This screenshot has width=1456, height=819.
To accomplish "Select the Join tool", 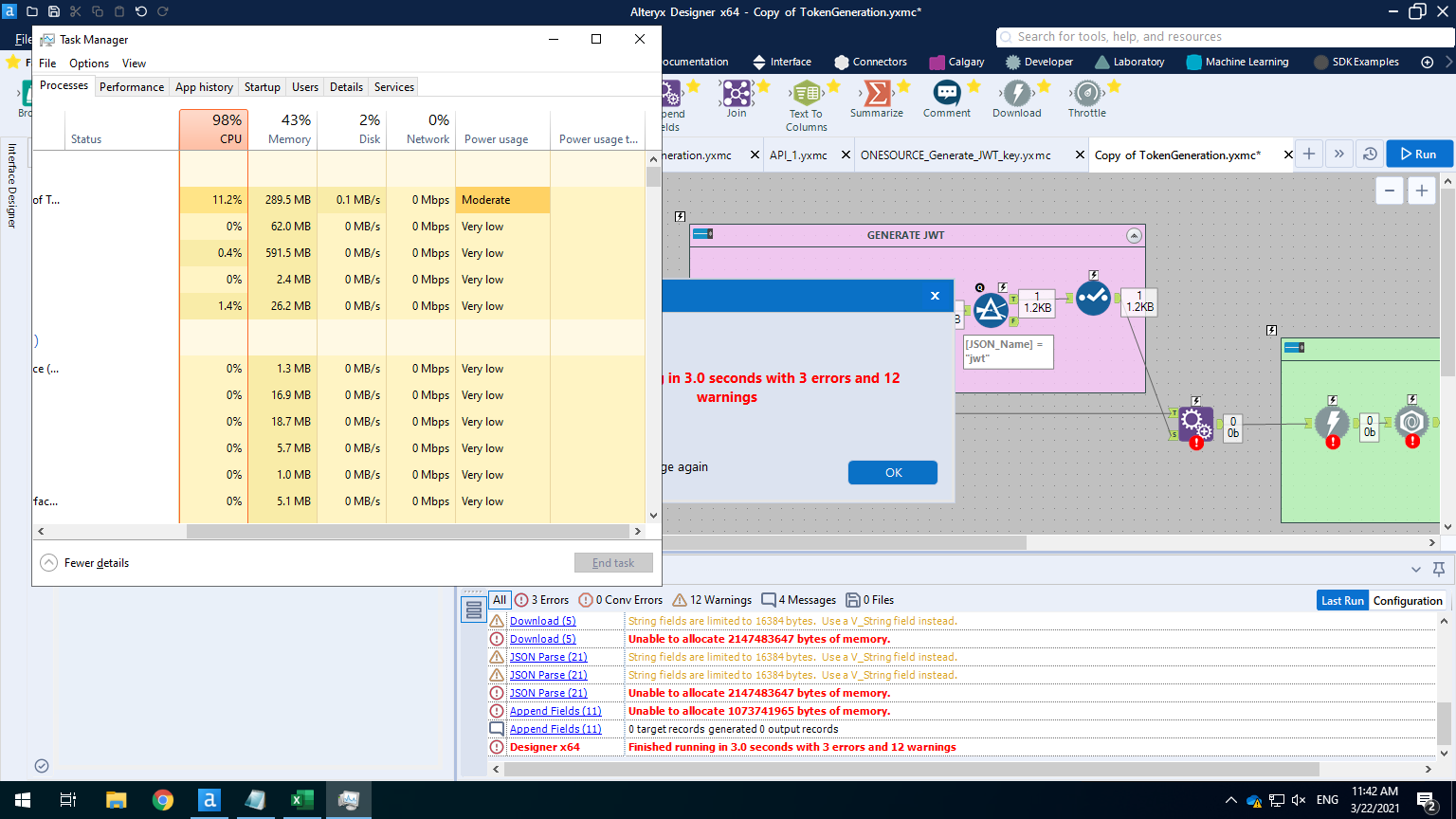I will point(735,95).
